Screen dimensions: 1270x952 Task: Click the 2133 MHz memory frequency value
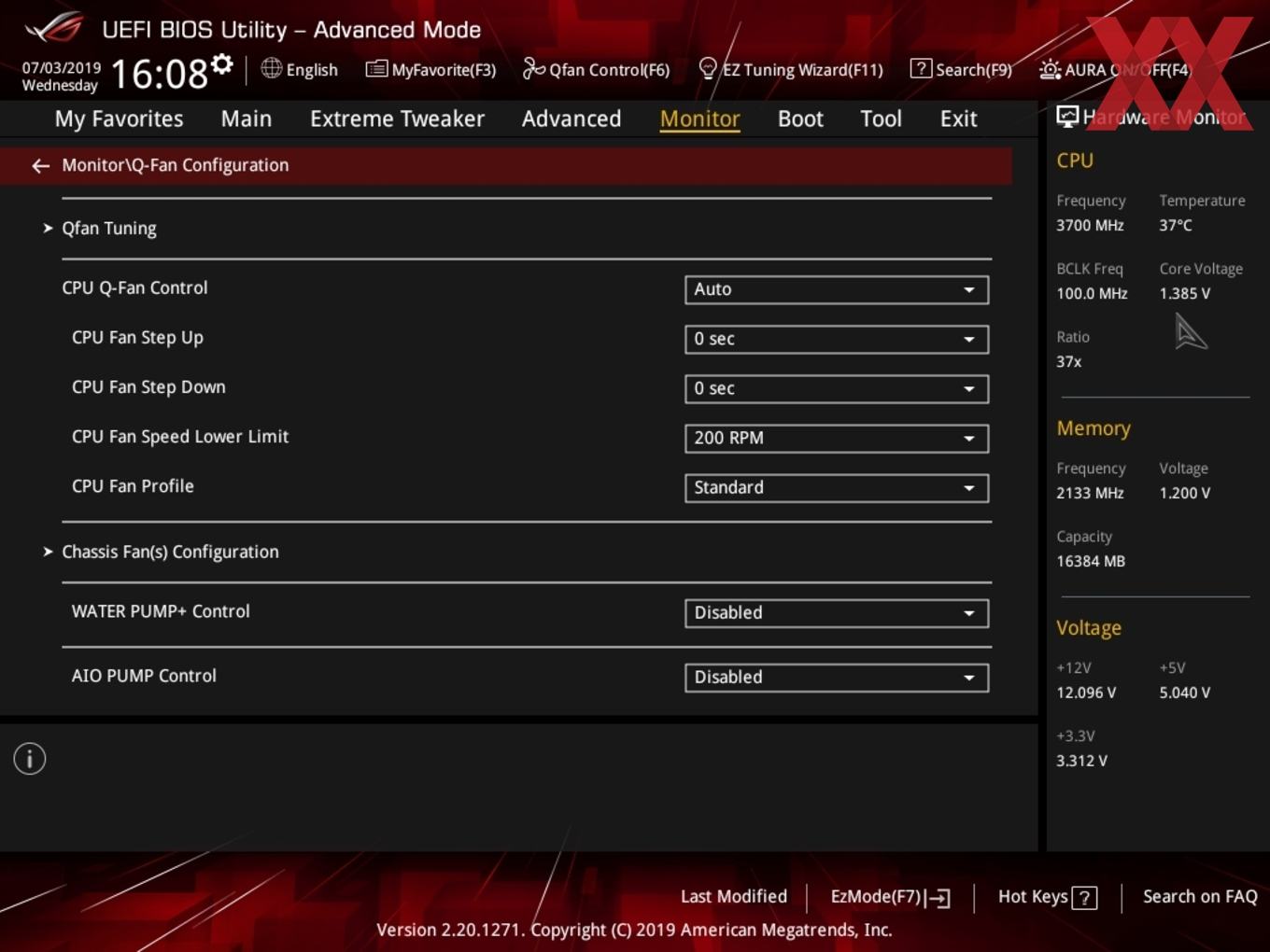(x=1090, y=493)
